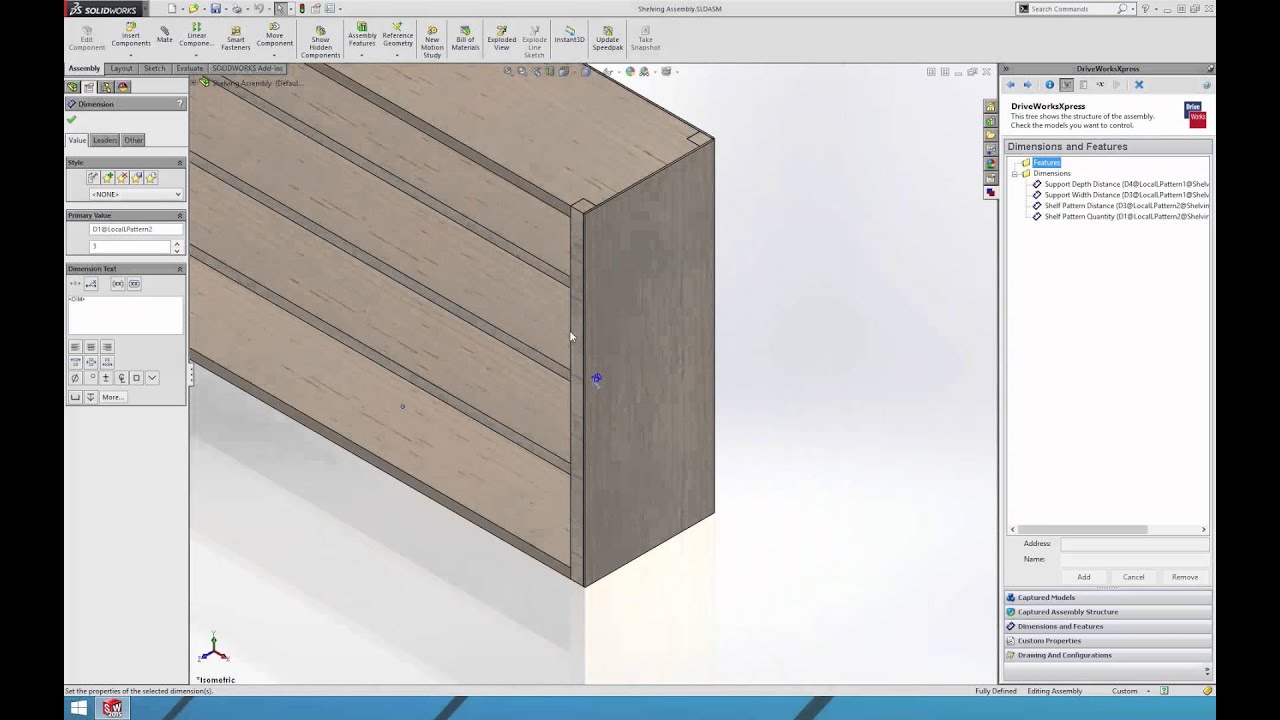Viewport: 1280px width, 720px height.
Task: Expand Drawing And Configurations section
Action: (1108, 655)
